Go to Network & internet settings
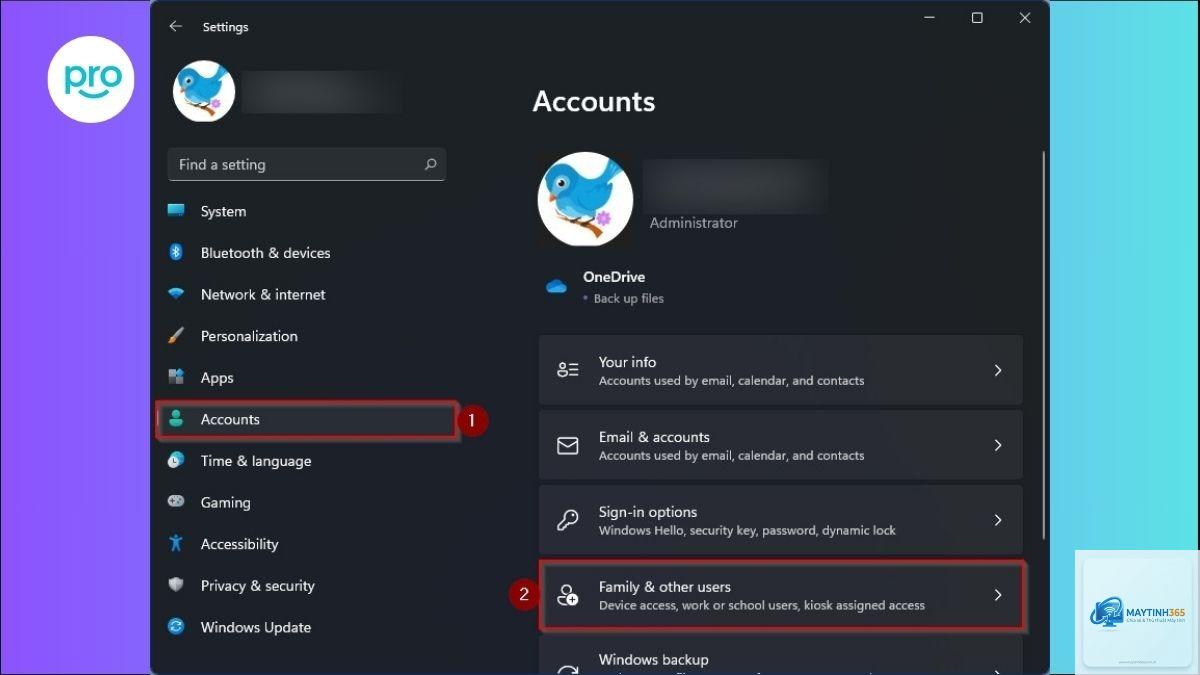 point(305,294)
